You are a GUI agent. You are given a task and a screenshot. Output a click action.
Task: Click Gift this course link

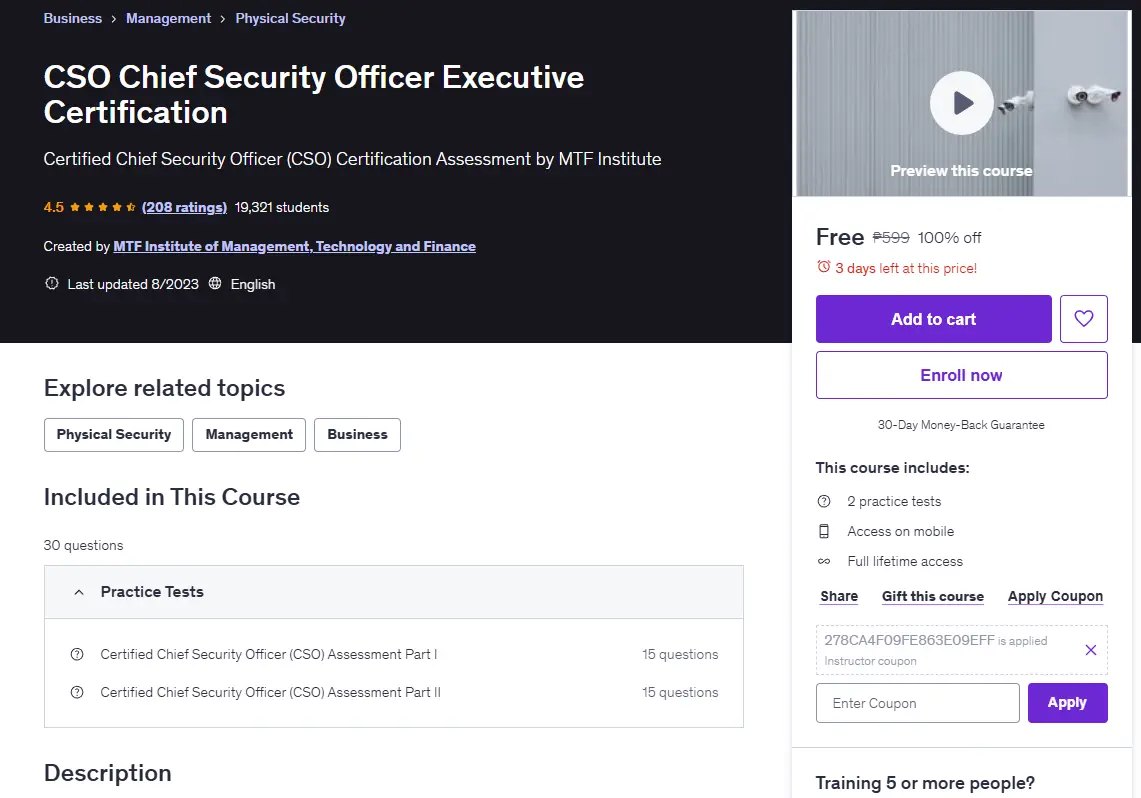coord(933,596)
